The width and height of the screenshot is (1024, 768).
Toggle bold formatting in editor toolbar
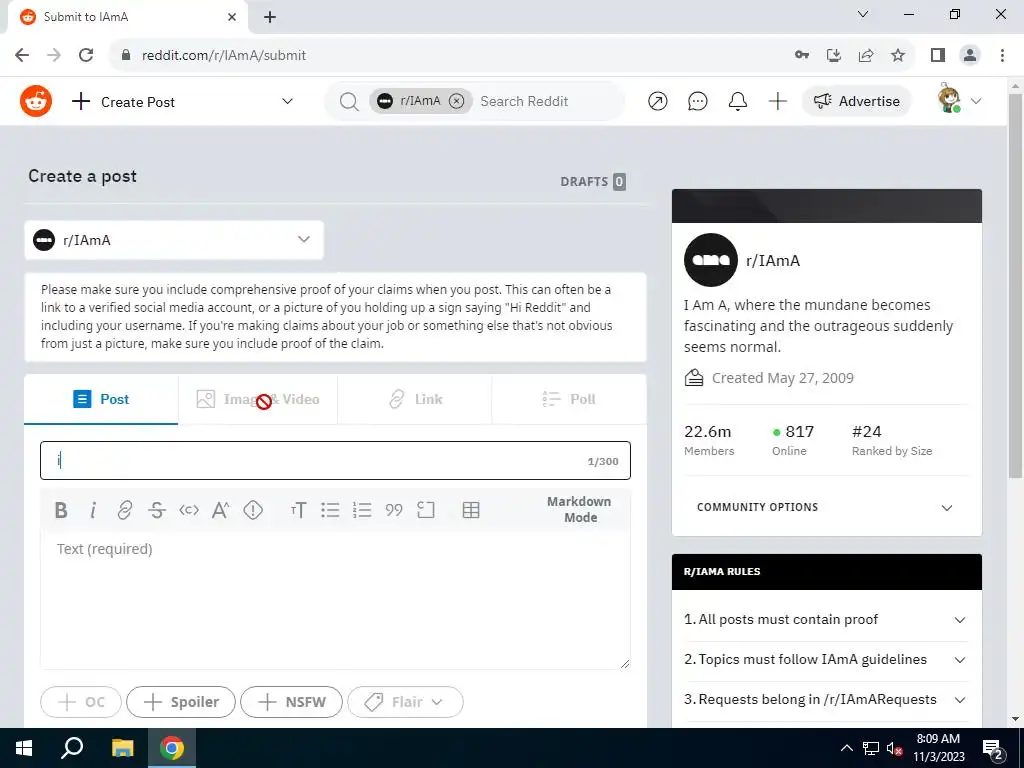pyautogui.click(x=61, y=510)
